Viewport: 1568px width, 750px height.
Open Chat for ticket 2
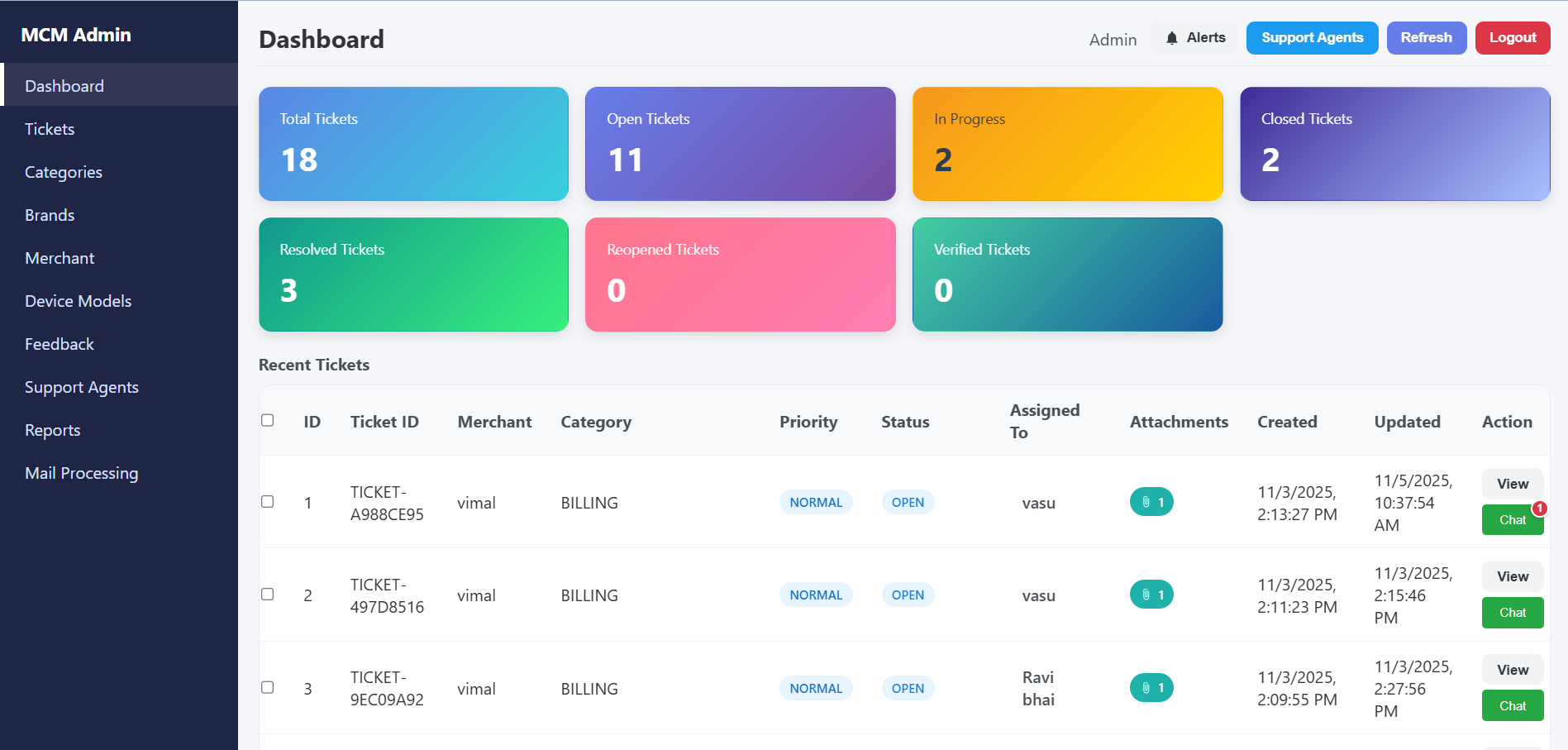pos(1512,612)
